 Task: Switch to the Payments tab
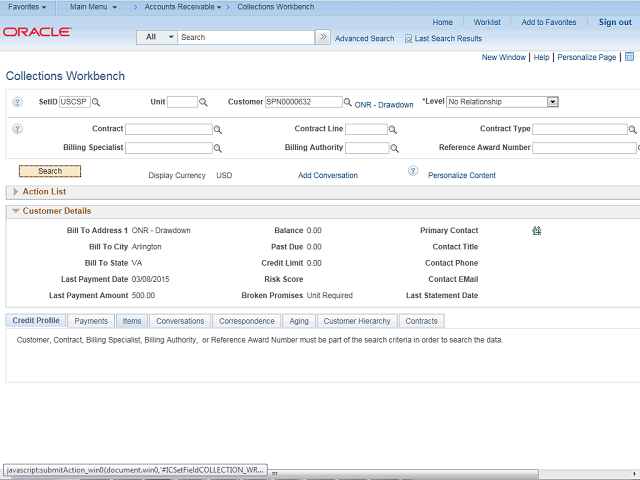tap(91, 321)
